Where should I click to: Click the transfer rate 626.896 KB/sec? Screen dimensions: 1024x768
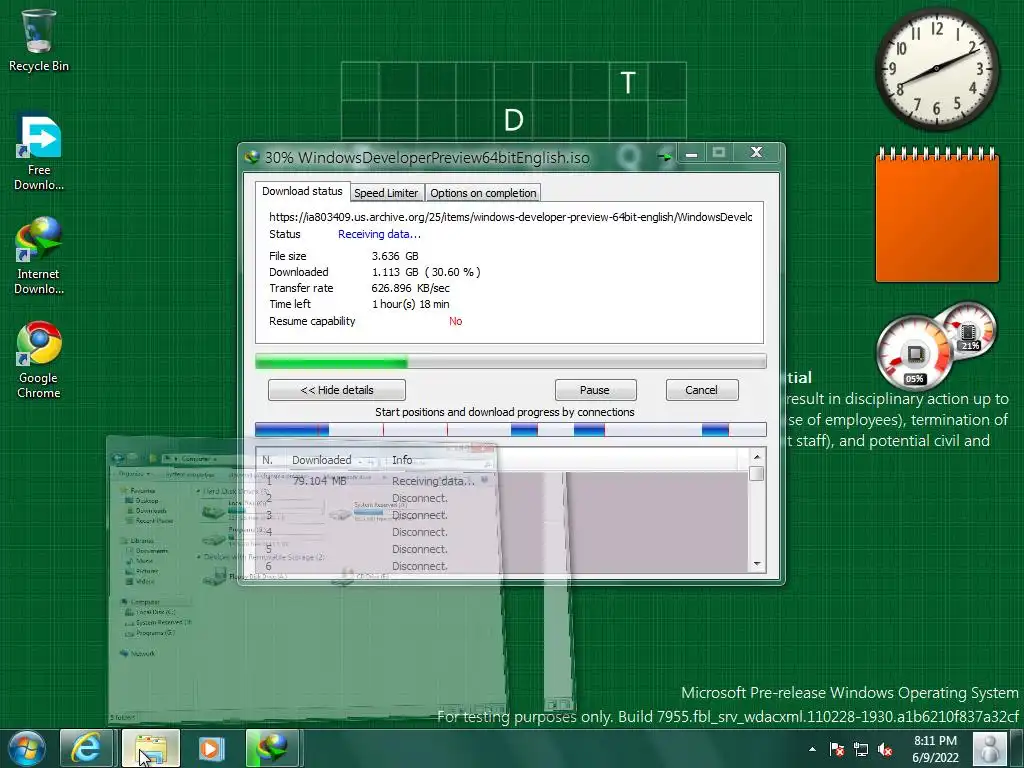pos(410,288)
